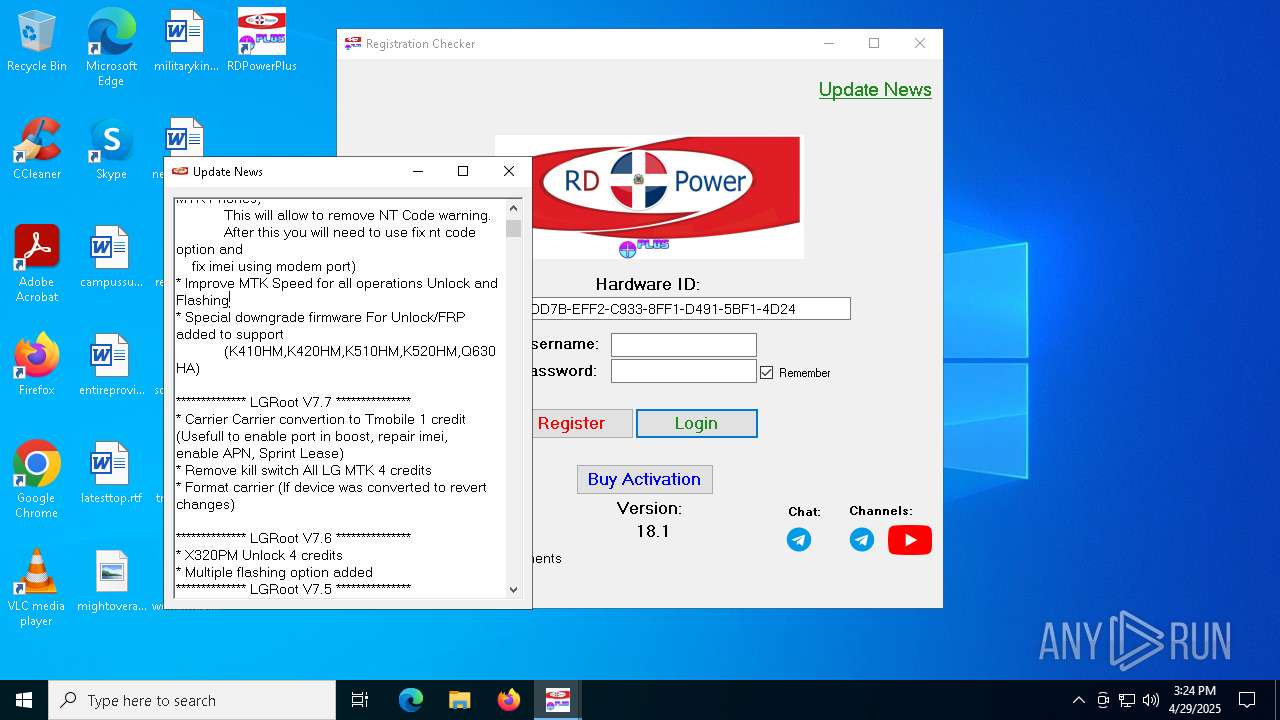Viewport: 1280px width, 720px height.
Task: Open the Telegram chat icon
Action: pos(799,540)
